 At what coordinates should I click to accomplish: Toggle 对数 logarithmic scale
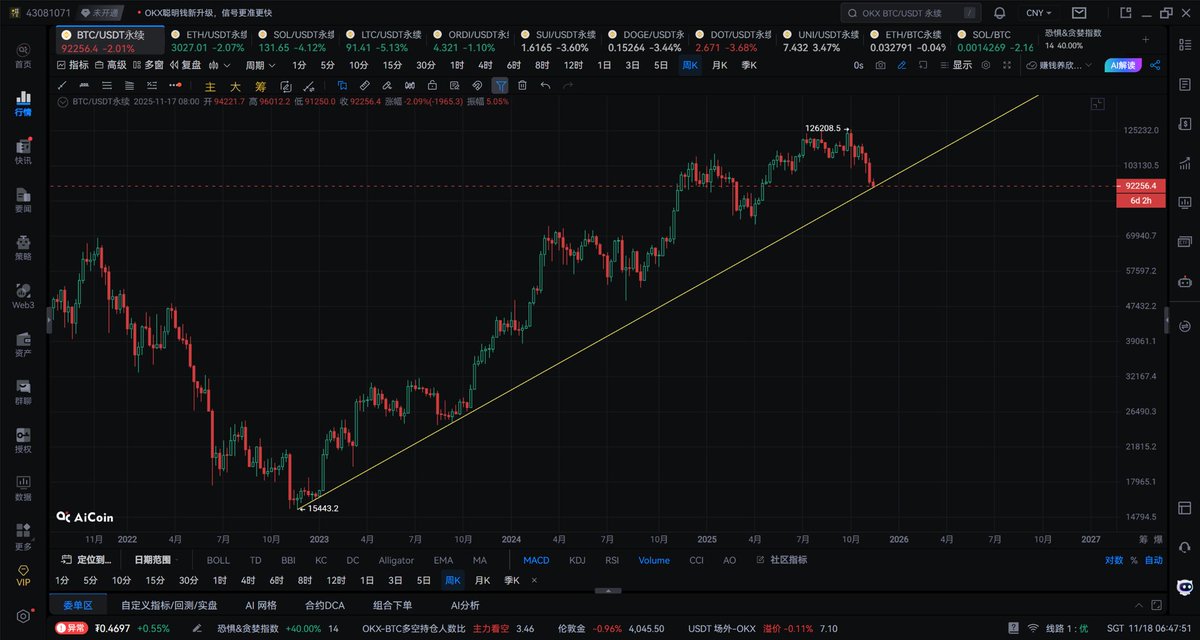(1114, 560)
